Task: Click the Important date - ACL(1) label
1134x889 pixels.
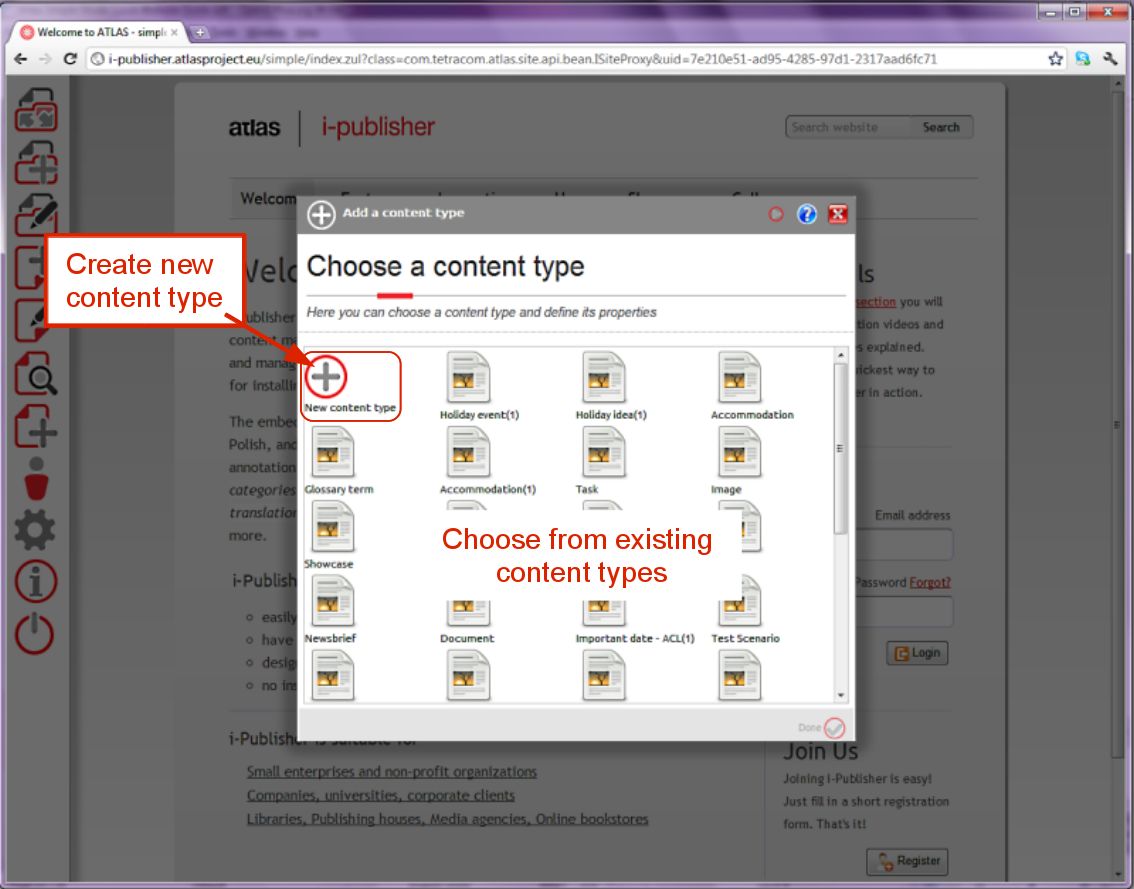Action: [x=635, y=639]
